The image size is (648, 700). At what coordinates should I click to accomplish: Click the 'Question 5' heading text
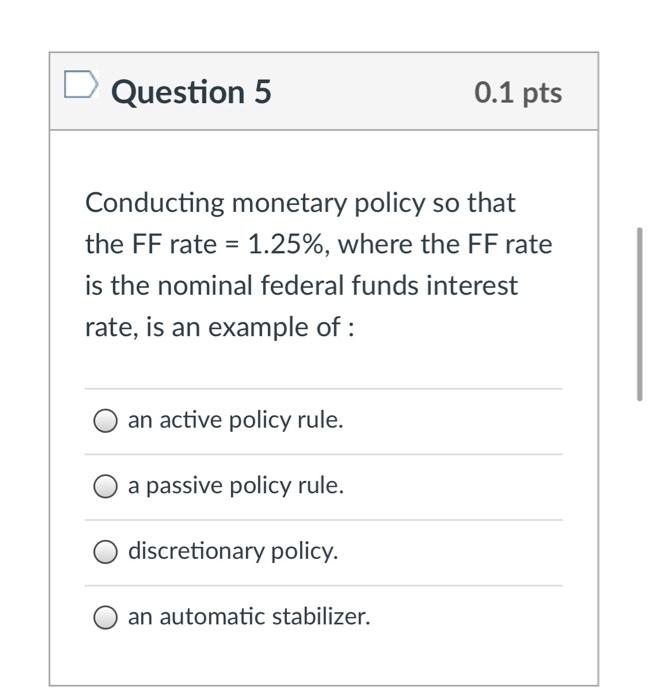tap(191, 92)
